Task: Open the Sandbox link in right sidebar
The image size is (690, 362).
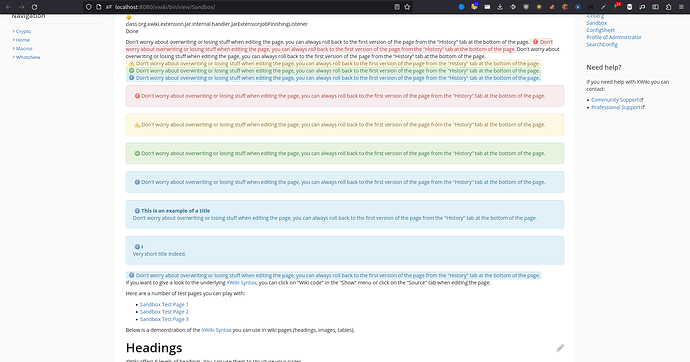Action: [596, 23]
